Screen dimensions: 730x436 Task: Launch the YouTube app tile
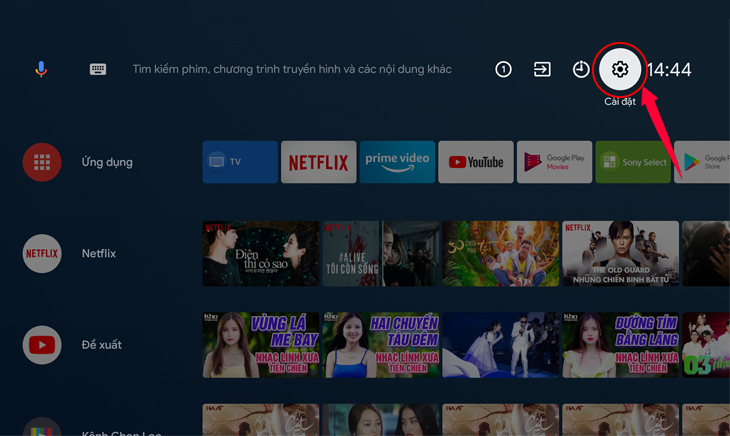click(476, 162)
